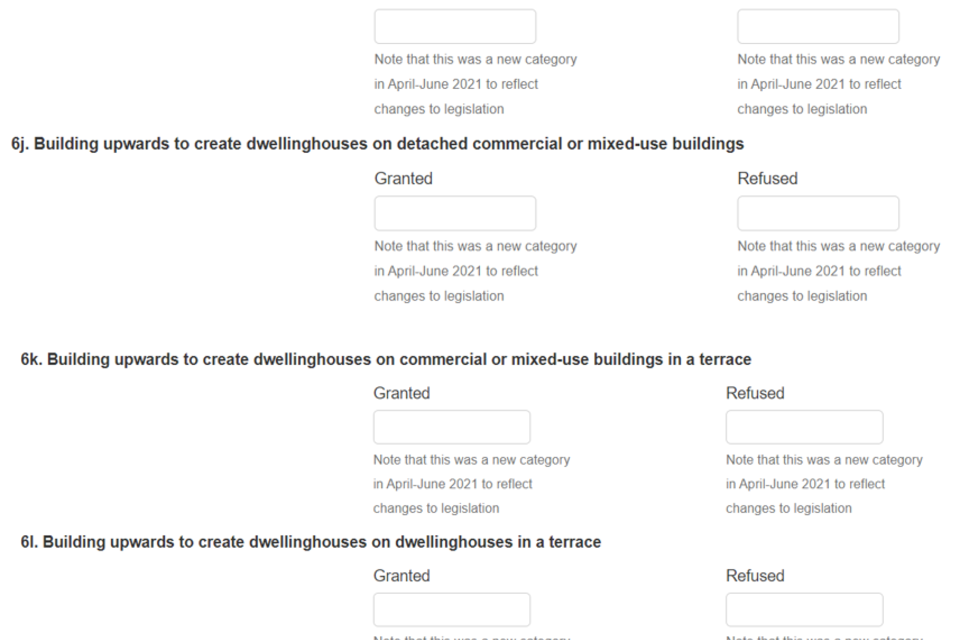Viewport: 960px width, 640px height.
Task: Click the 6j detached commercial buildings heading
Action: point(377,144)
